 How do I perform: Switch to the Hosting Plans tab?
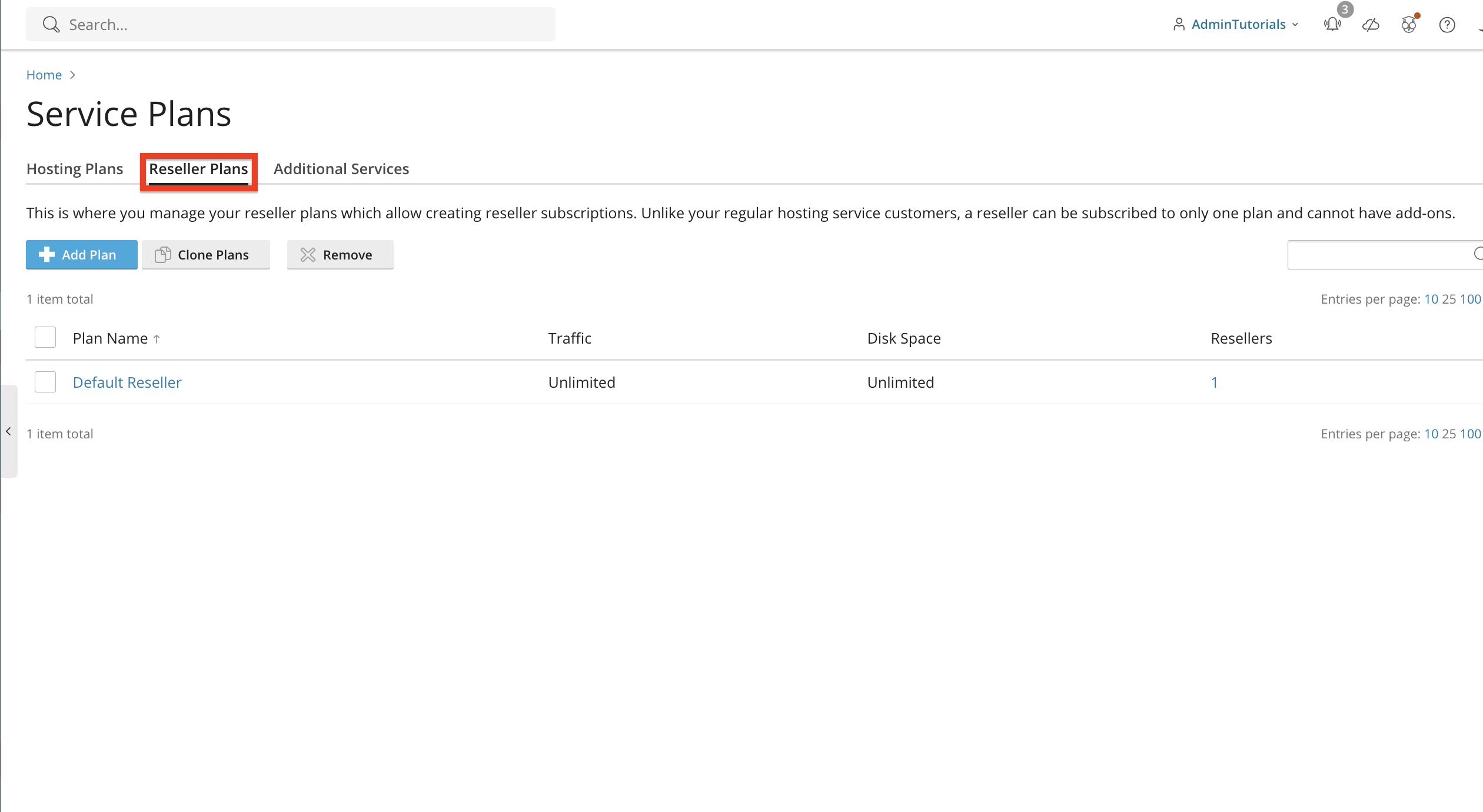pos(75,169)
